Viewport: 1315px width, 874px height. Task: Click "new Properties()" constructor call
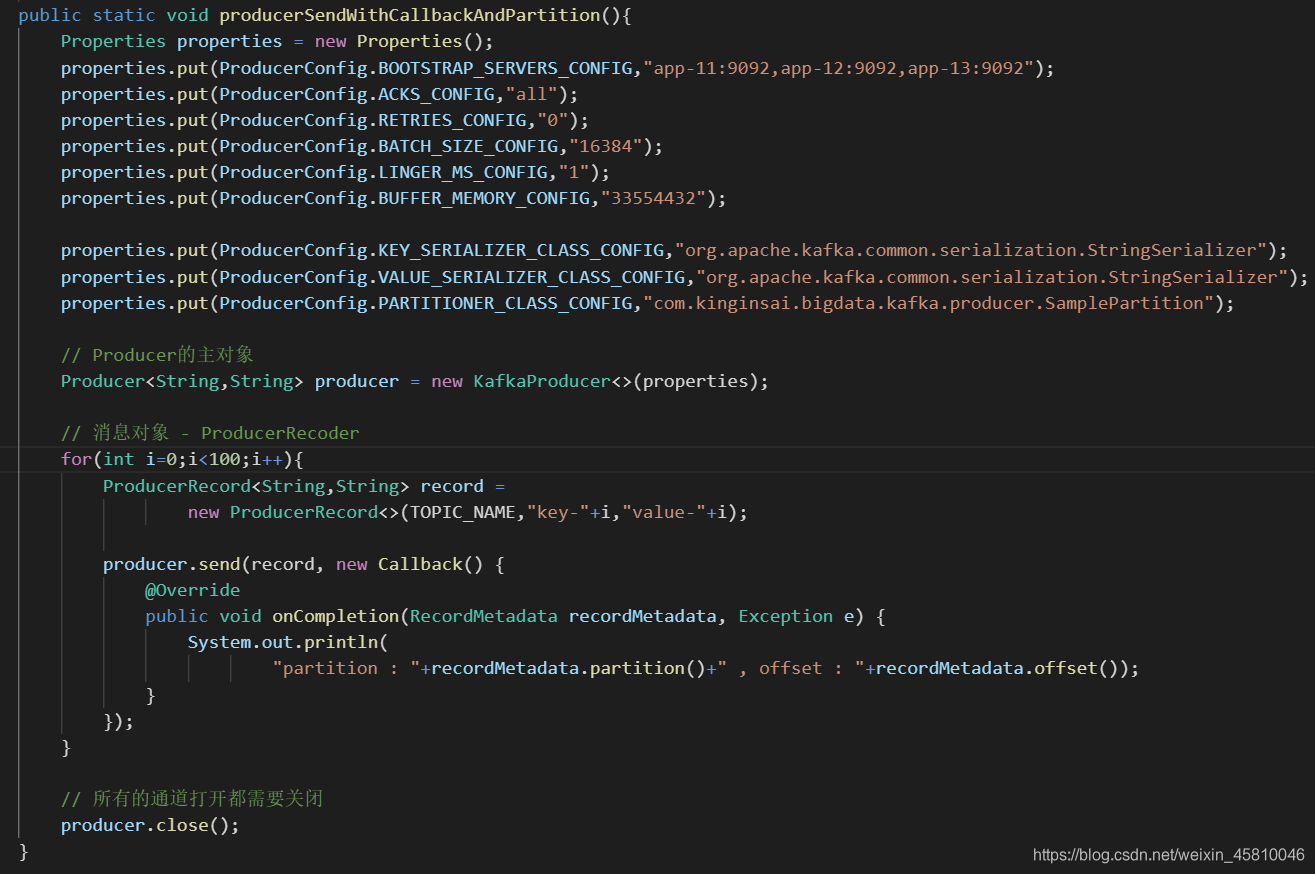[404, 41]
